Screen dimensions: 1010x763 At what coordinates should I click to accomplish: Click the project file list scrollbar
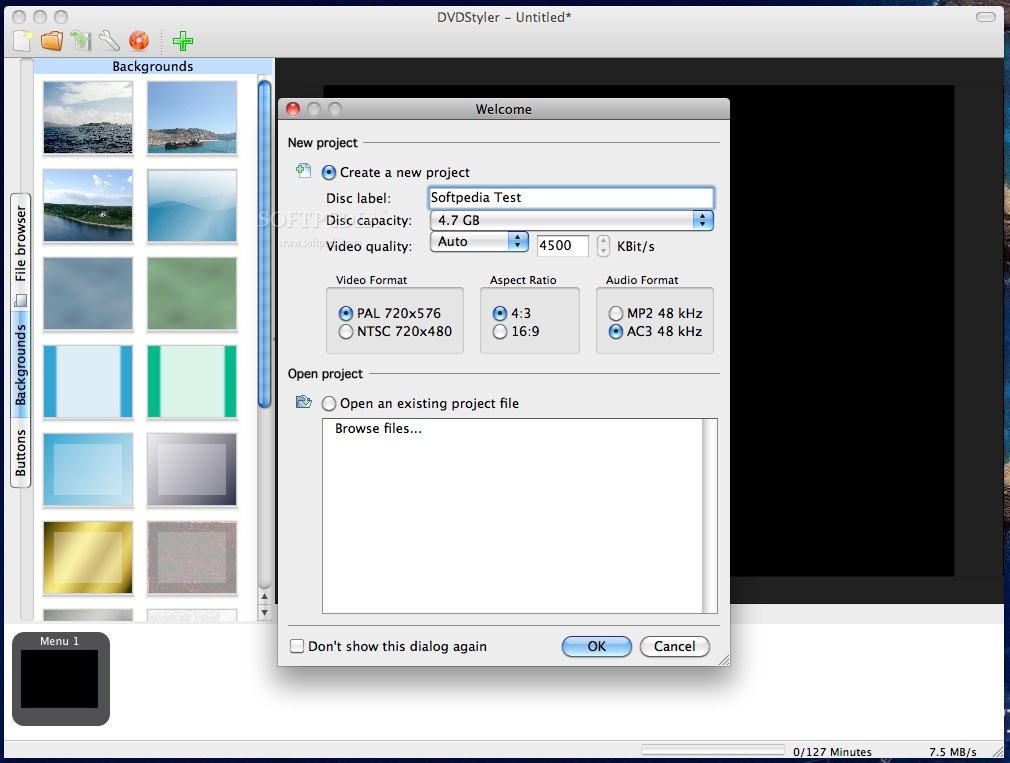[710, 516]
